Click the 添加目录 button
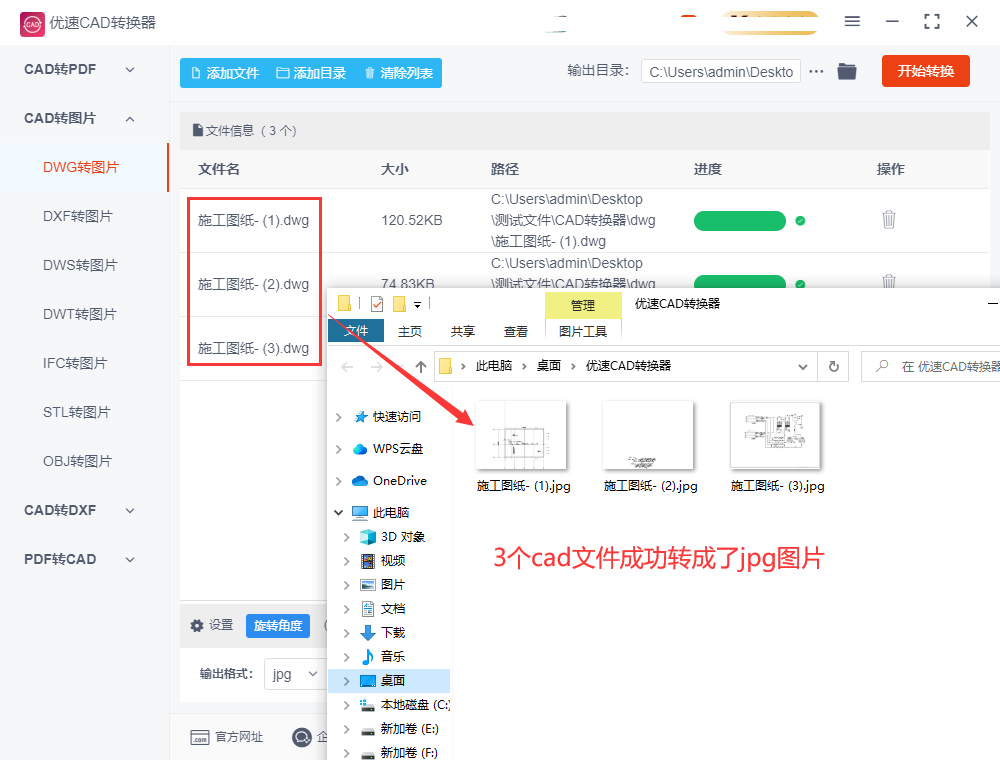1000x760 pixels. 311,73
